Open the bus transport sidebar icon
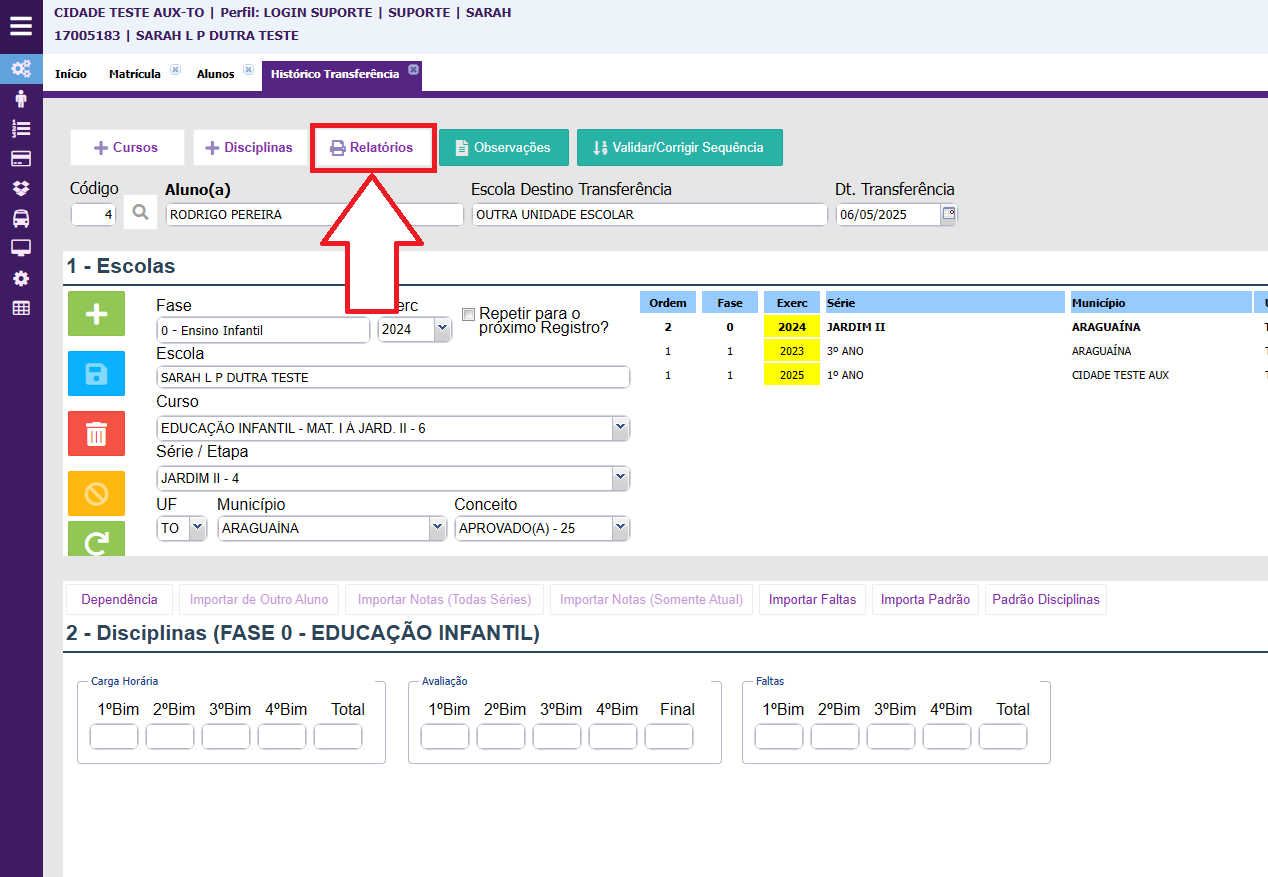 (x=21, y=219)
